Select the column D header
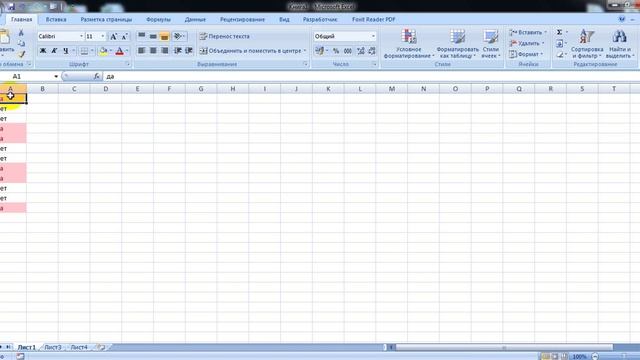Screen dimensions: 640x360 (x=106, y=89)
